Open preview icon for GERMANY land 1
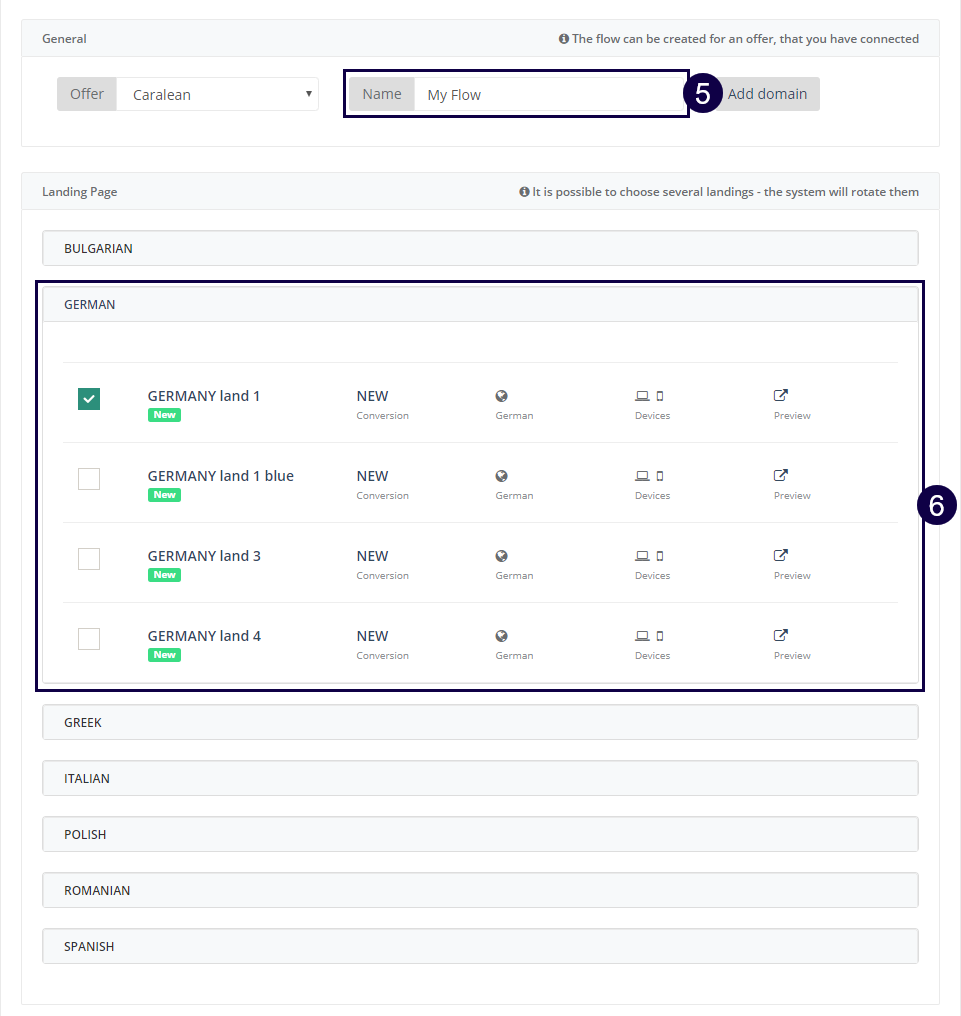This screenshot has height=1016, width=961. pyautogui.click(x=781, y=395)
